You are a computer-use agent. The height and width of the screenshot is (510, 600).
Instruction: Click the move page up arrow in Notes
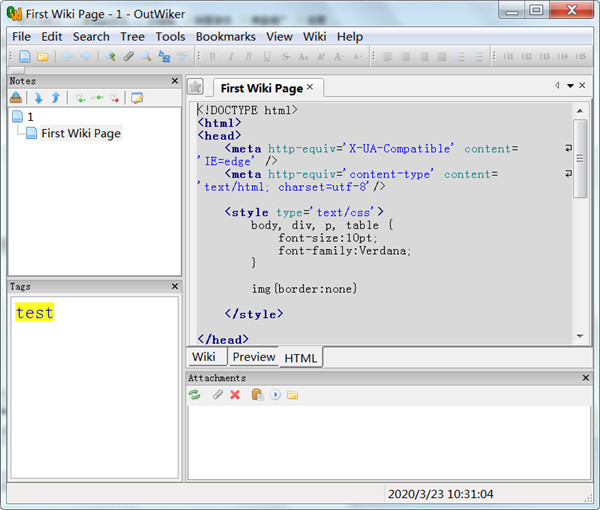tap(55, 98)
